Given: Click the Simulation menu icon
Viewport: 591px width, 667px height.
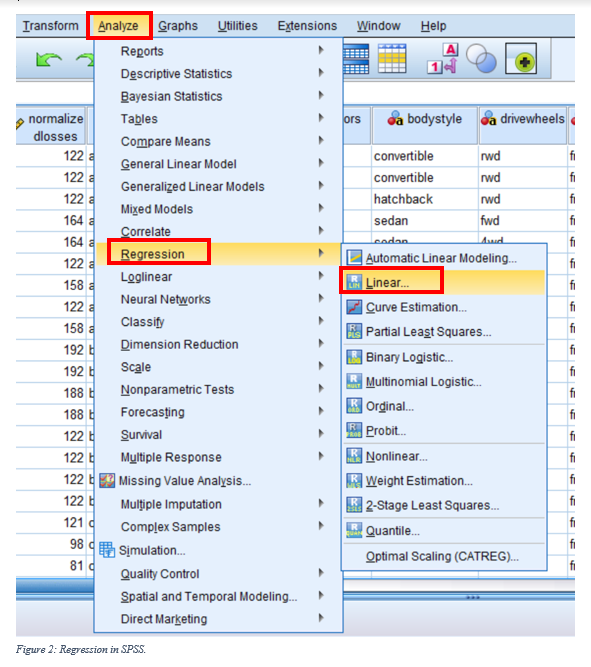Looking at the screenshot, I should [107, 550].
